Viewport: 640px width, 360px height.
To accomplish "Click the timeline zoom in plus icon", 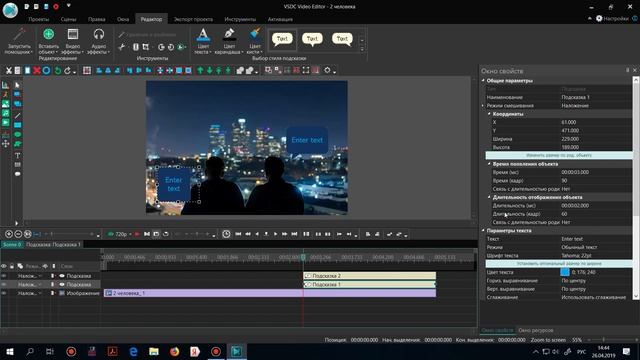I will (9, 234).
